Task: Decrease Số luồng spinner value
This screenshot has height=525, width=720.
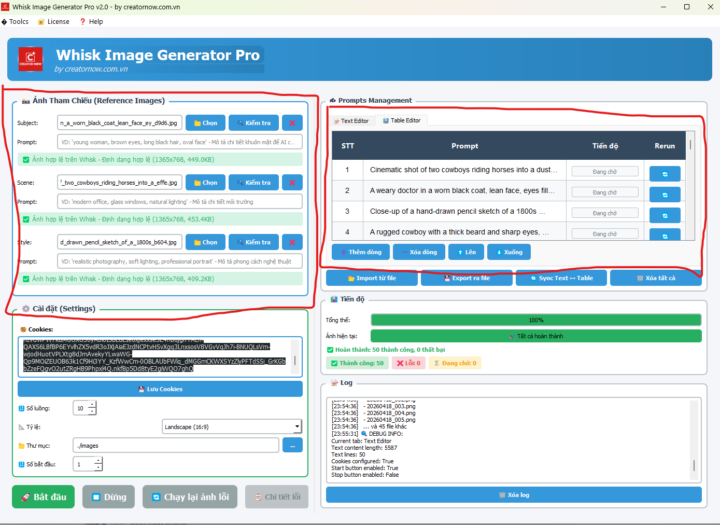Action: point(92,411)
